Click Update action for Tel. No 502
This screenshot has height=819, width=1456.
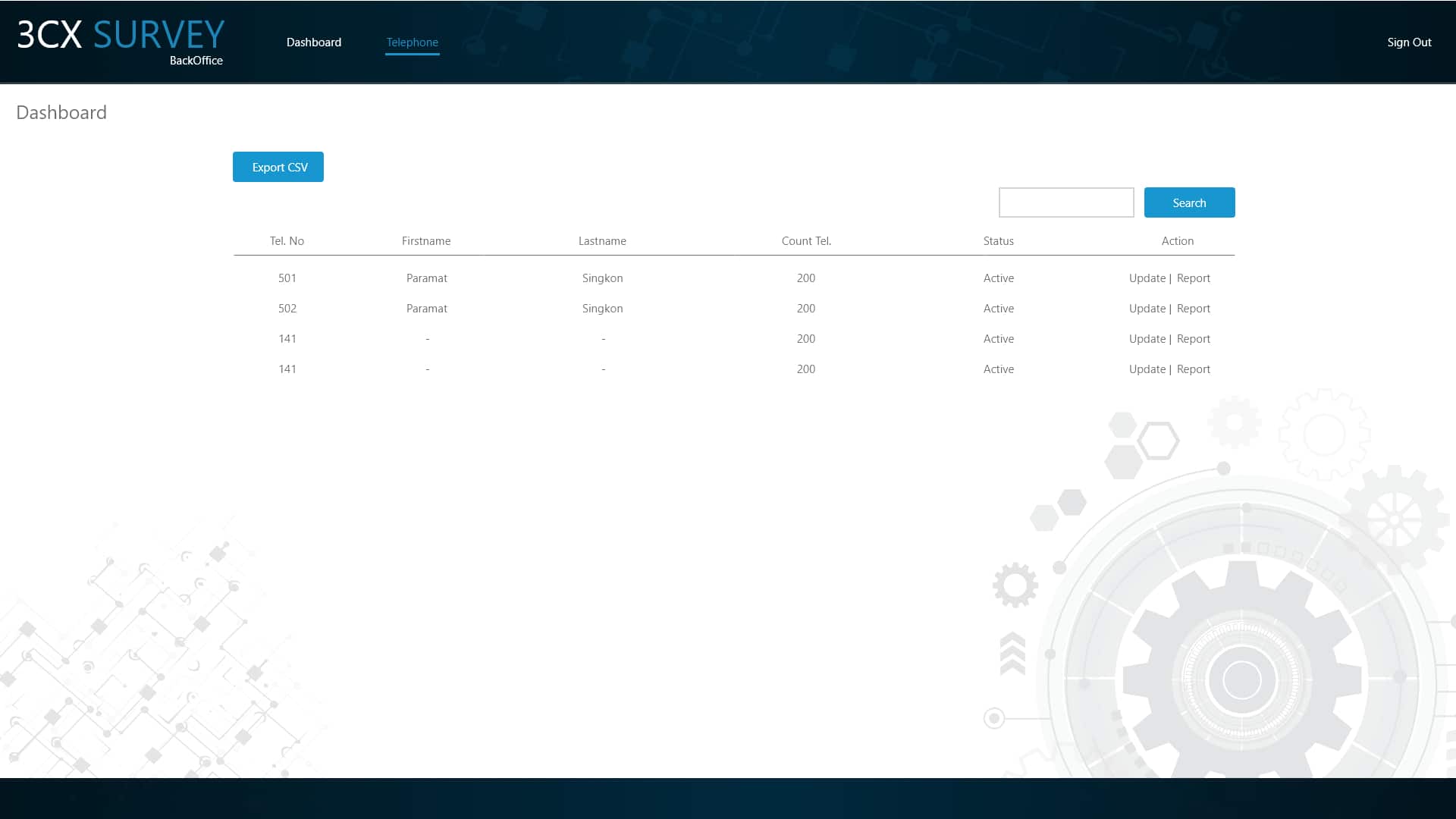tap(1147, 308)
